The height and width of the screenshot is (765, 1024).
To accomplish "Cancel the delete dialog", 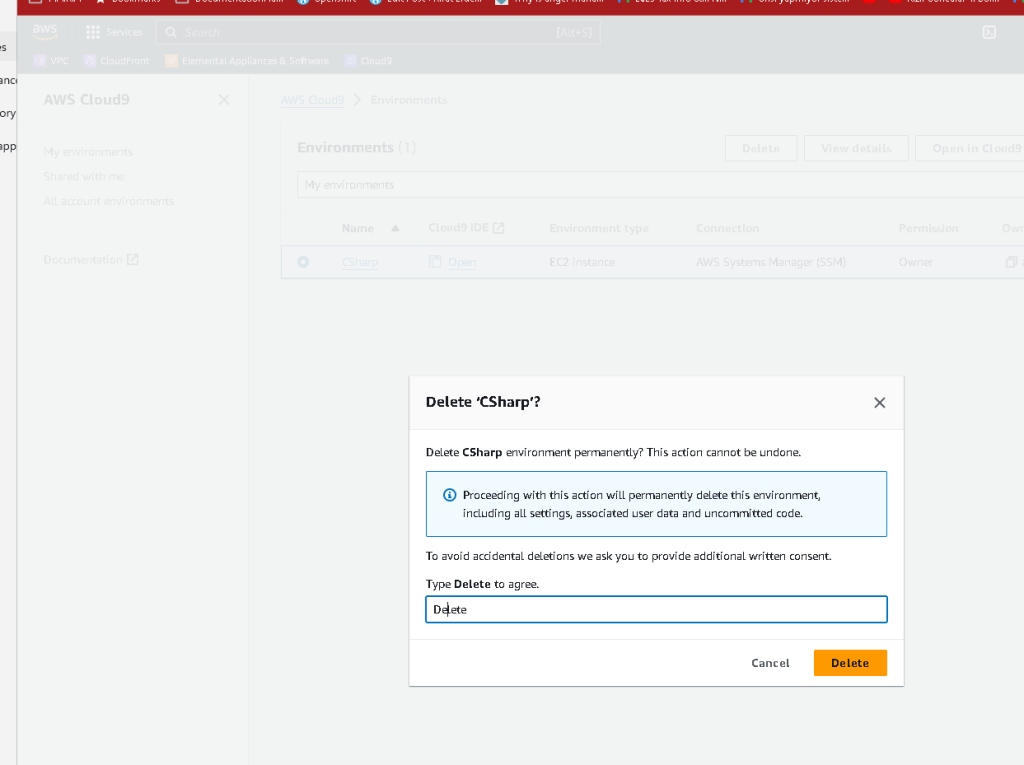I will pyautogui.click(x=770, y=662).
